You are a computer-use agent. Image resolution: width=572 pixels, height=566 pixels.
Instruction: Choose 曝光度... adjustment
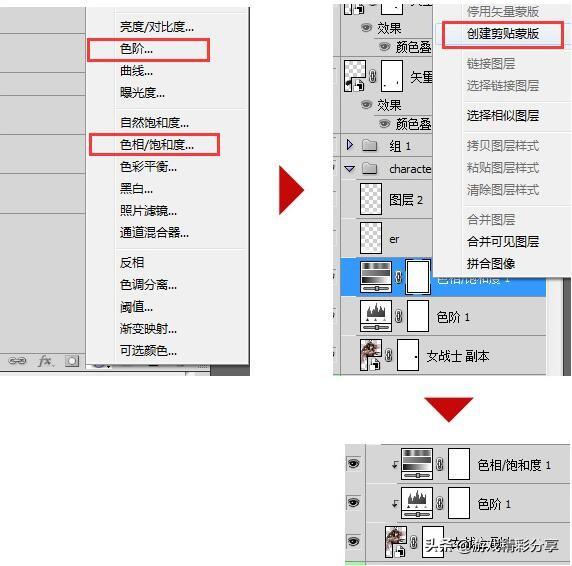(143, 93)
